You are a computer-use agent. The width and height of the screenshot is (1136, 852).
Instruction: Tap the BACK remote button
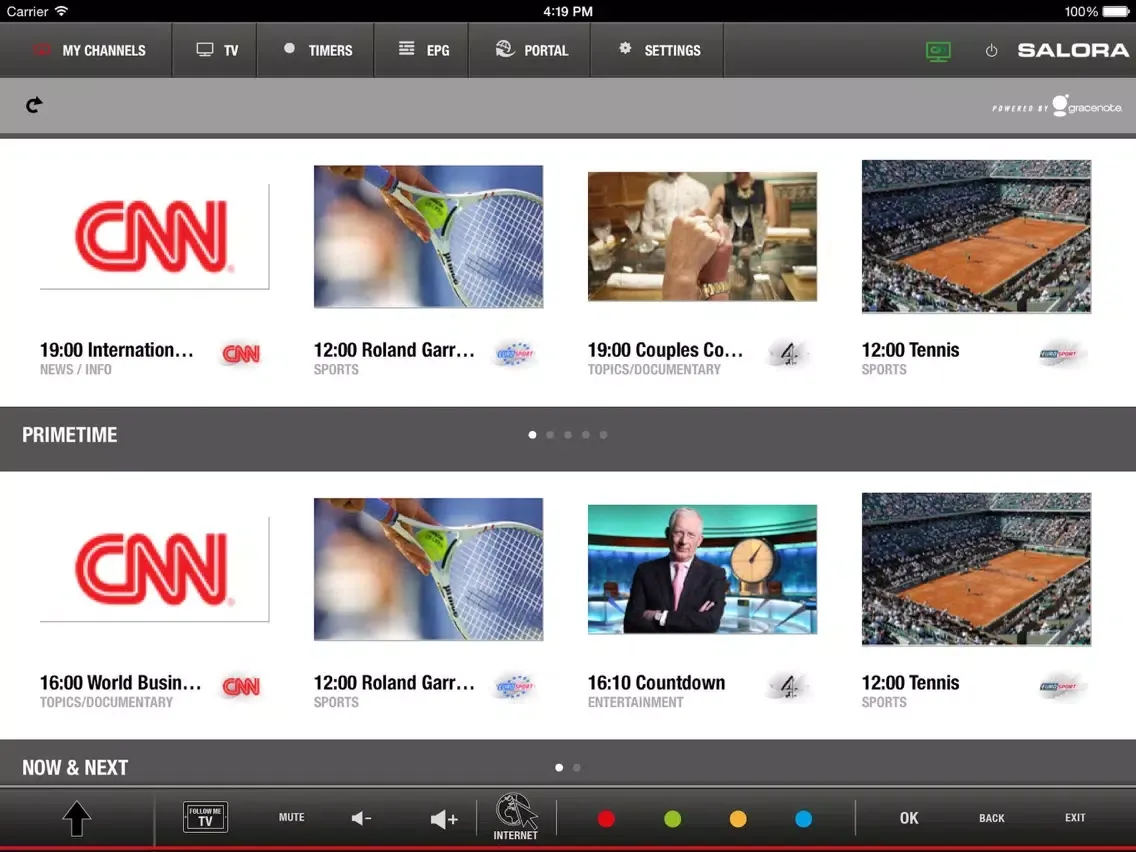(992, 818)
